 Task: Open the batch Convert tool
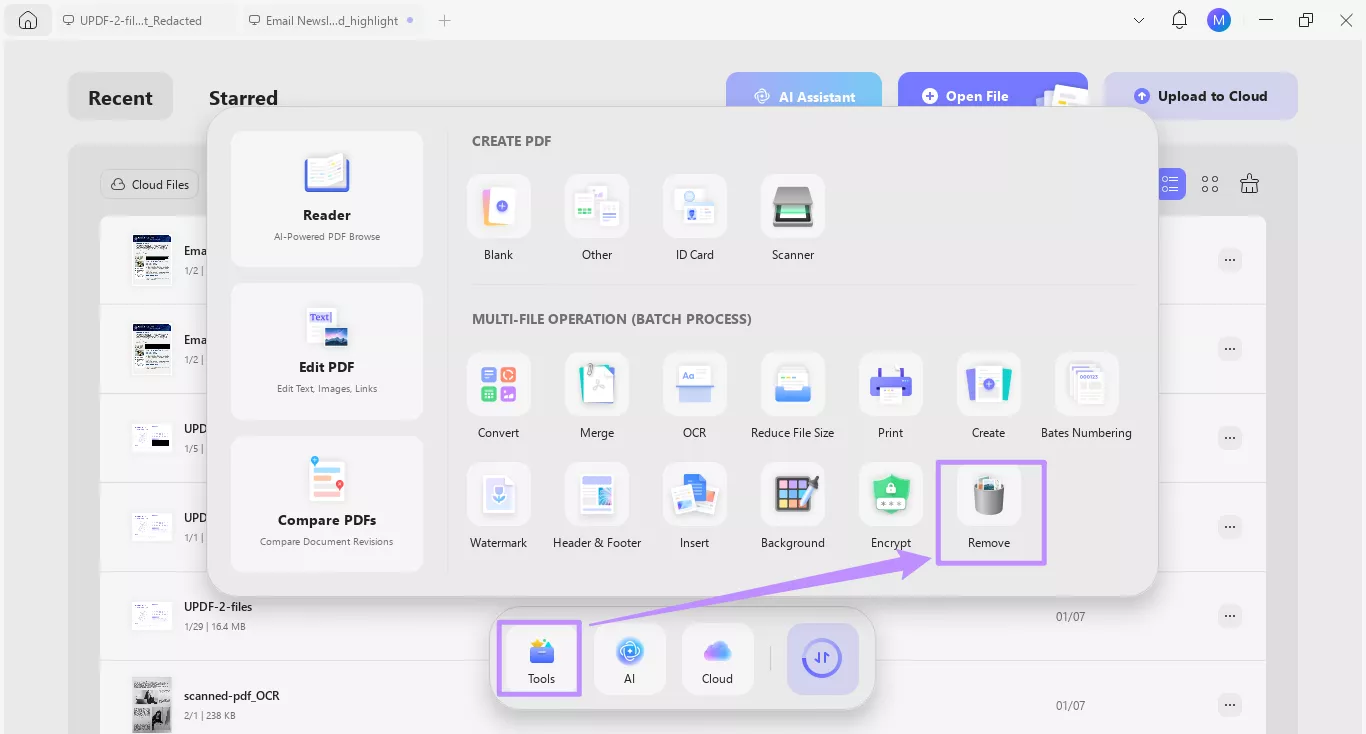(x=499, y=397)
